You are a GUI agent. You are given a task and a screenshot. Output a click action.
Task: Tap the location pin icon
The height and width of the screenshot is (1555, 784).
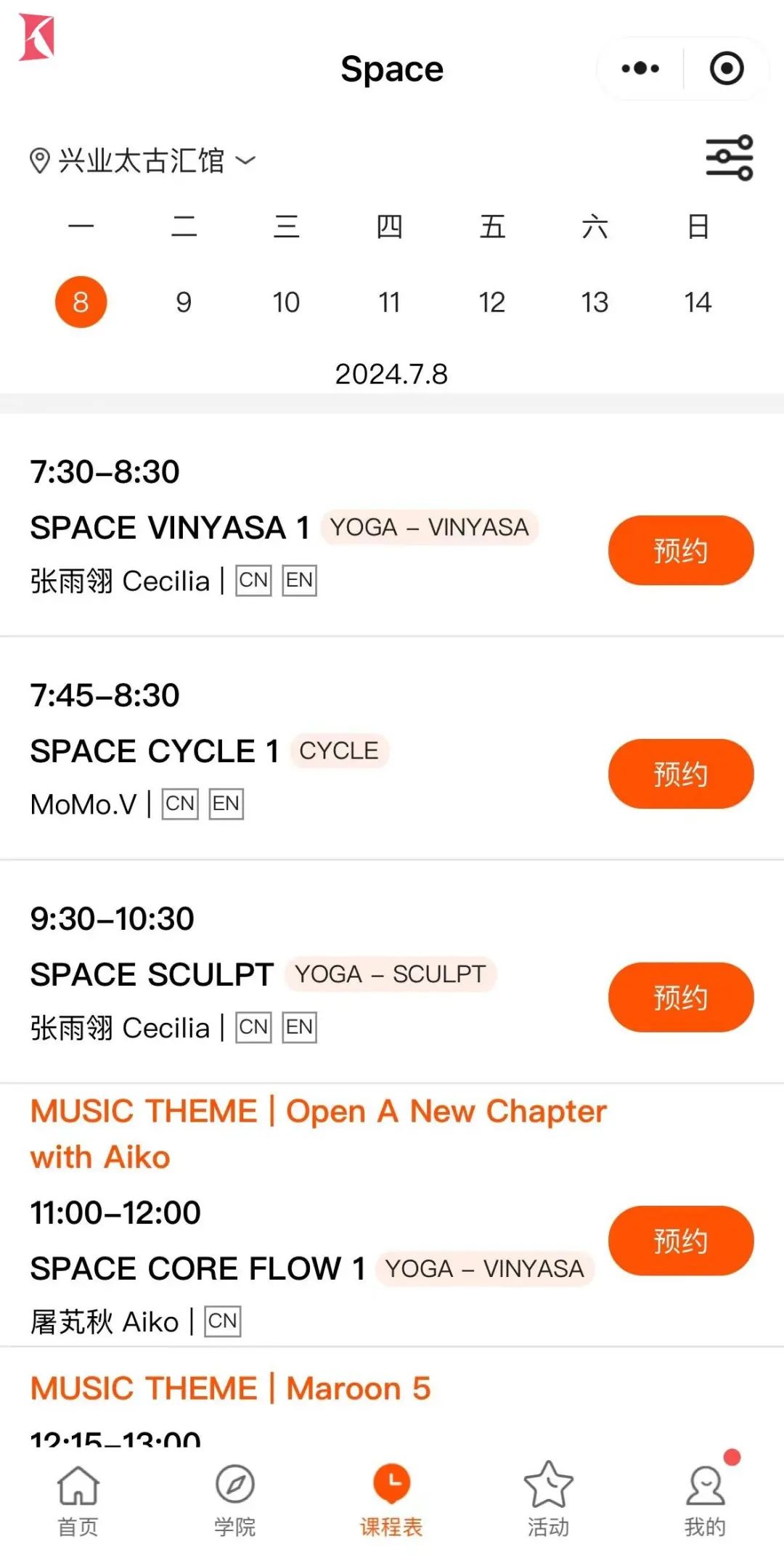point(39,160)
